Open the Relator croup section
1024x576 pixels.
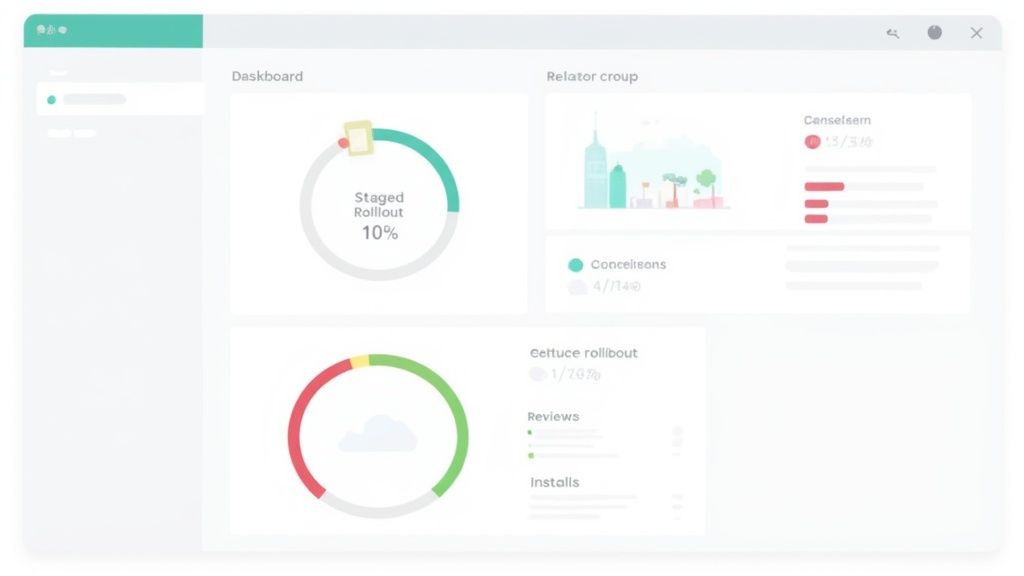pyautogui.click(x=592, y=76)
